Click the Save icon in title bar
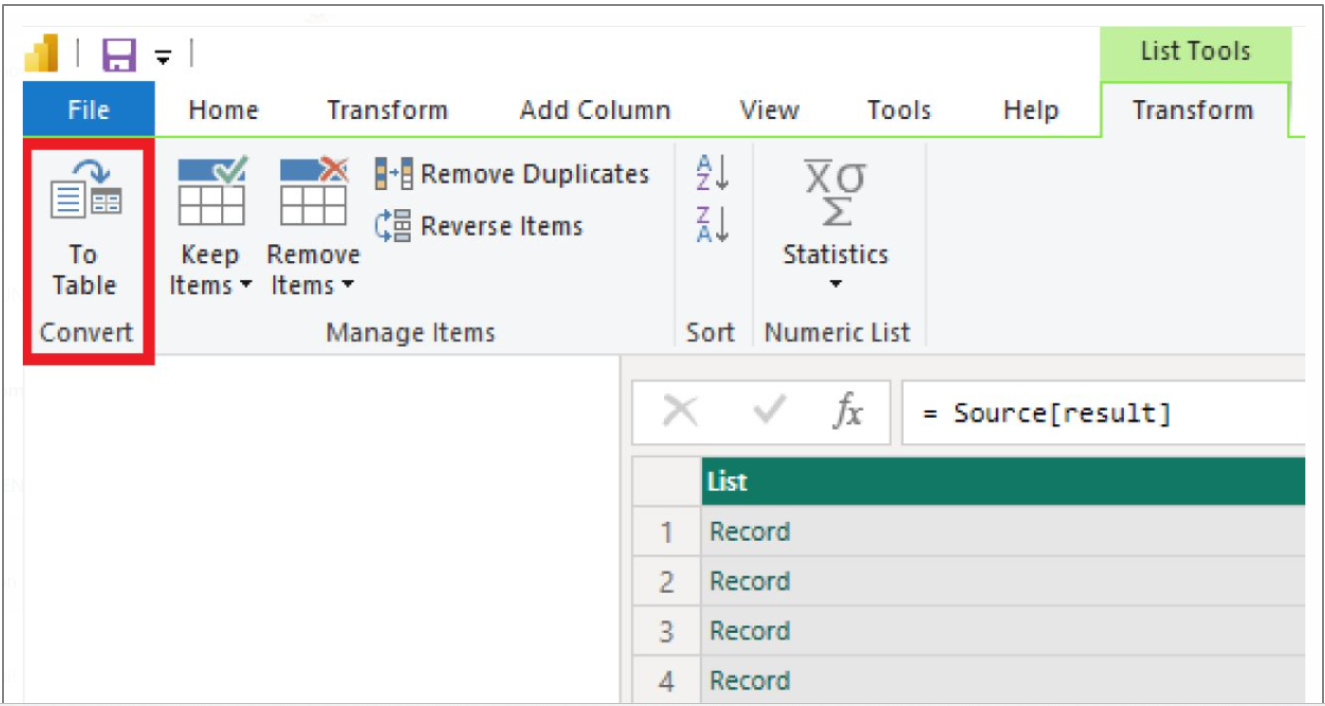 (119, 55)
